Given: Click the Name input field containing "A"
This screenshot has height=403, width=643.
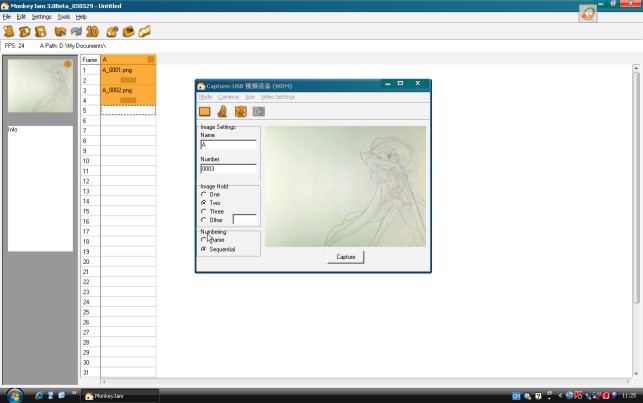Looking at the screenshot, I should (228, 145).
